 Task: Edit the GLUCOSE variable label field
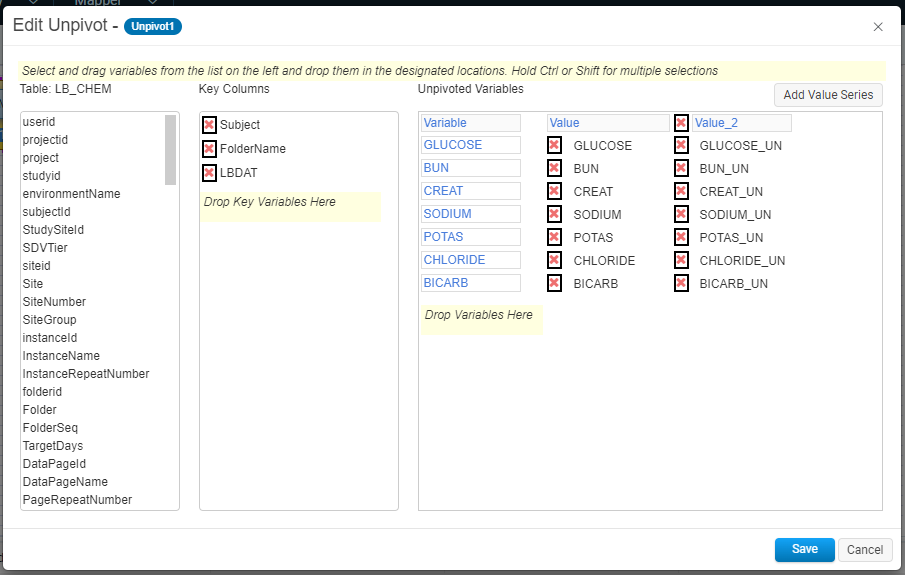pos(470,145)
